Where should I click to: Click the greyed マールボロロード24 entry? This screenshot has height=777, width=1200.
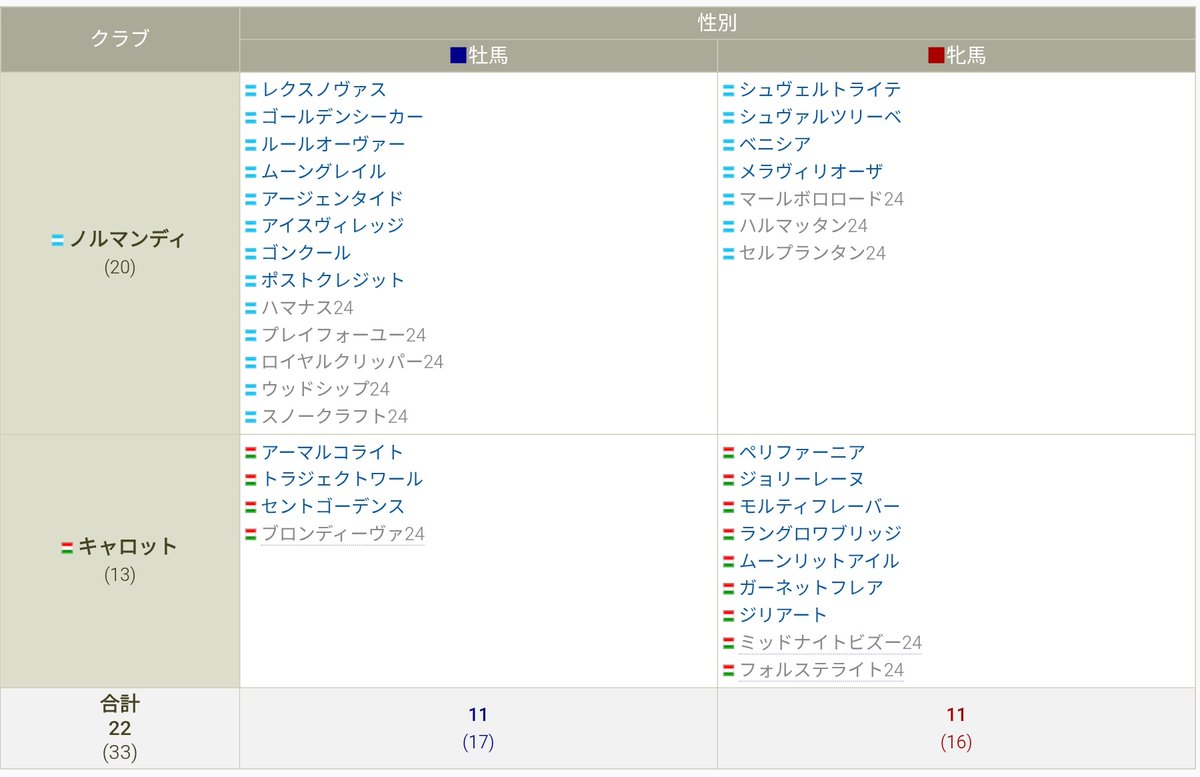822,198
